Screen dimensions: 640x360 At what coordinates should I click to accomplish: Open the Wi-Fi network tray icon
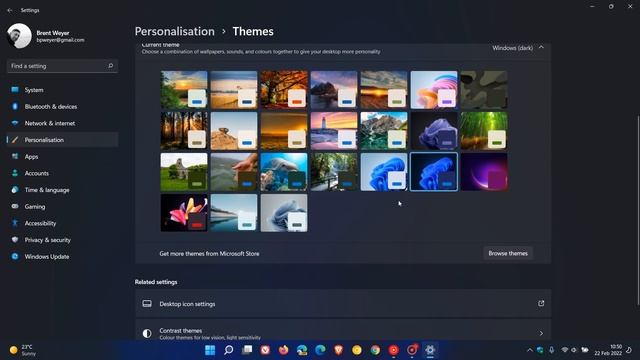point(565,350)
